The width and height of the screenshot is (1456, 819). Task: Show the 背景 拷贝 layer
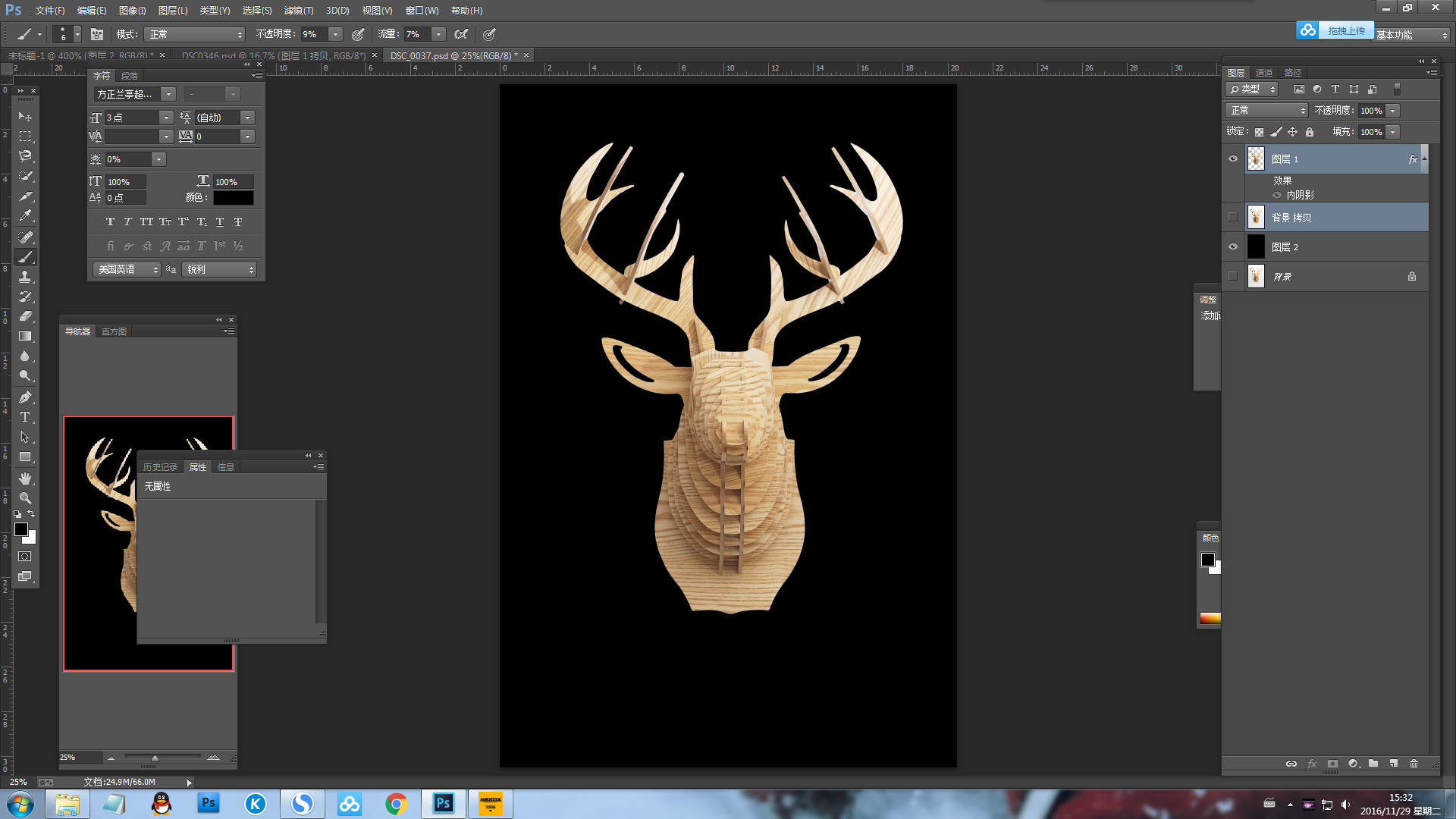click(x=1233, y=218)
